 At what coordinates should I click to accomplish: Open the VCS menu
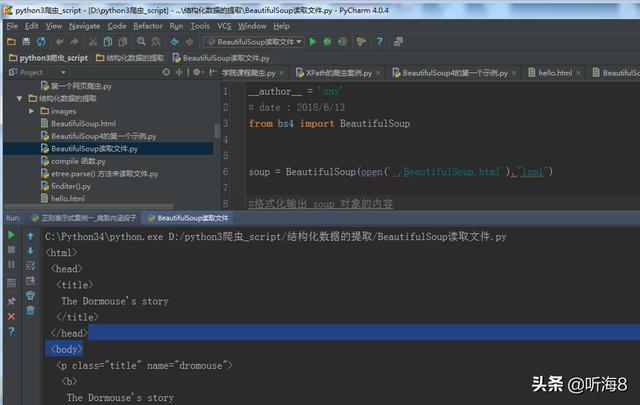[224, 26]
